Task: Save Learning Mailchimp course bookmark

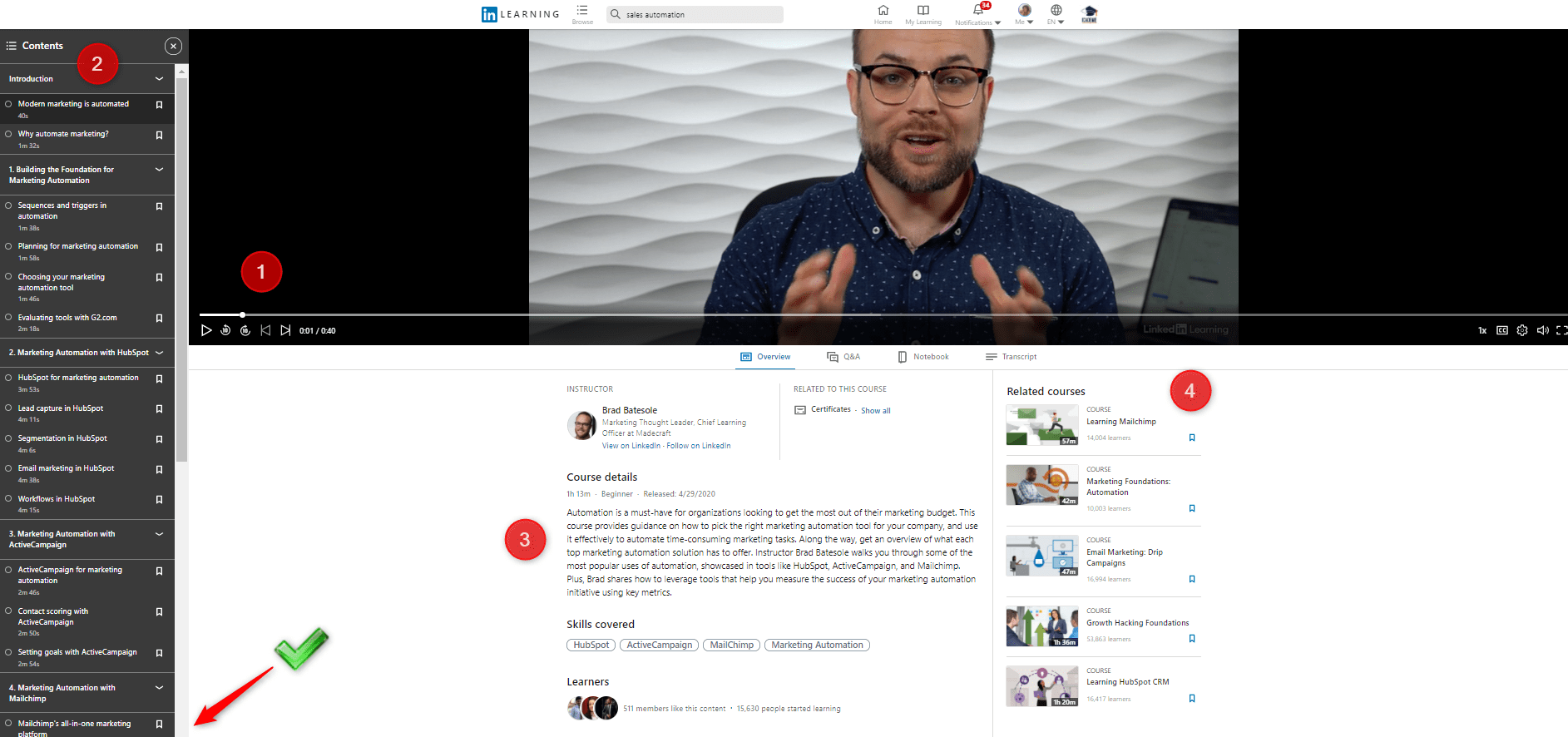Action: (x=1192, y=438)
